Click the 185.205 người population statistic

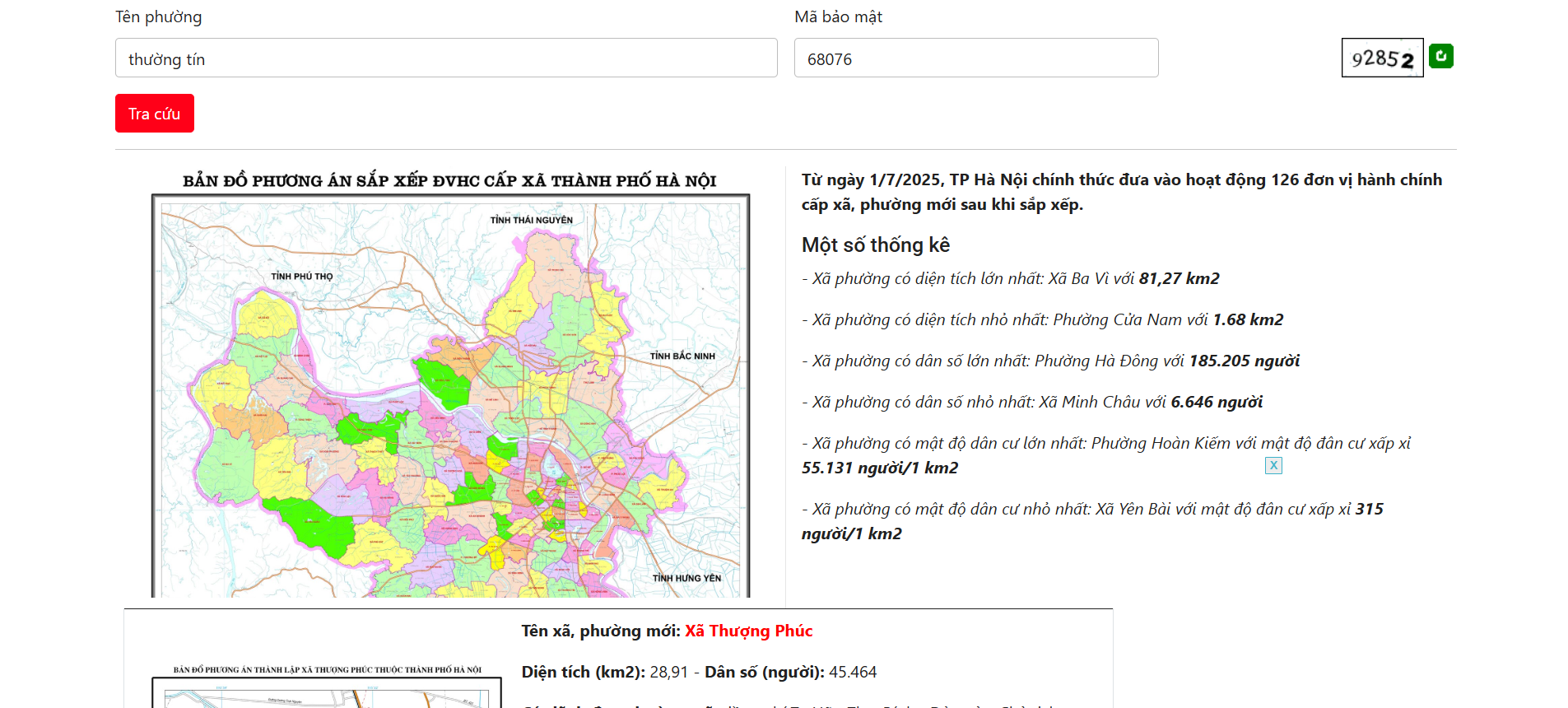click(x=1244, y=361)
